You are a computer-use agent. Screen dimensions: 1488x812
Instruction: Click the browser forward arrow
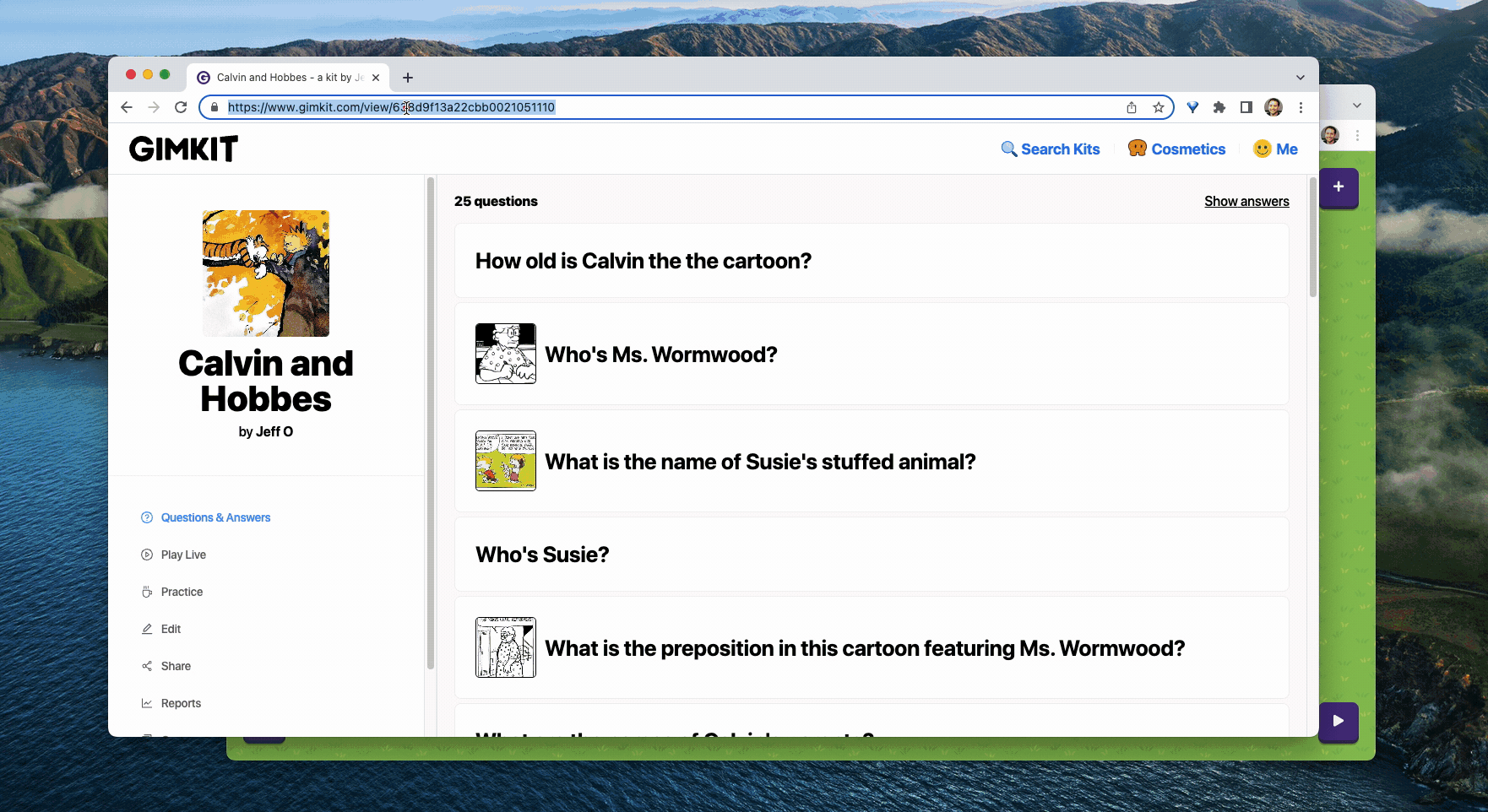154,107
